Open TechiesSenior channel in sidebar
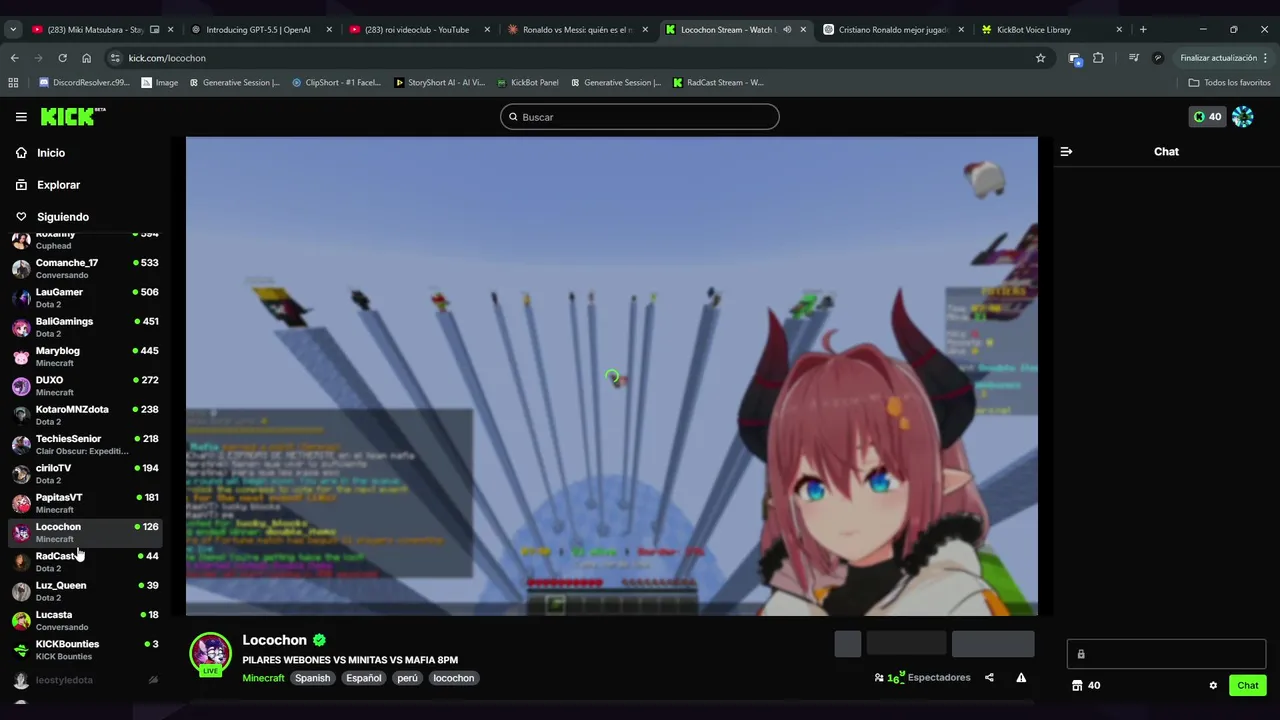Screen dimensions: 1280x720 [x=85, y=445]
